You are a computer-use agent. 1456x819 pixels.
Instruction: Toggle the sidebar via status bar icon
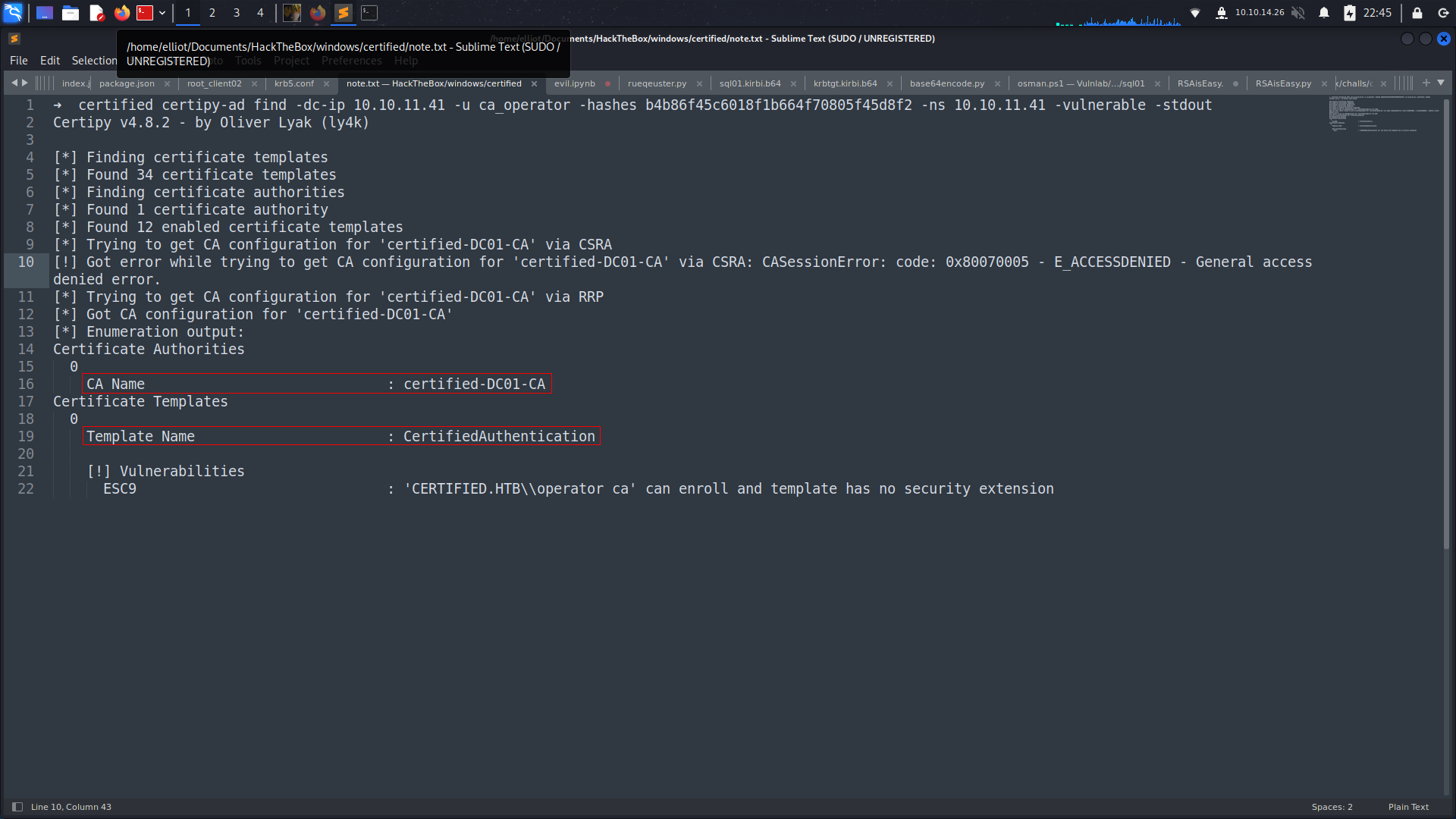17,807
